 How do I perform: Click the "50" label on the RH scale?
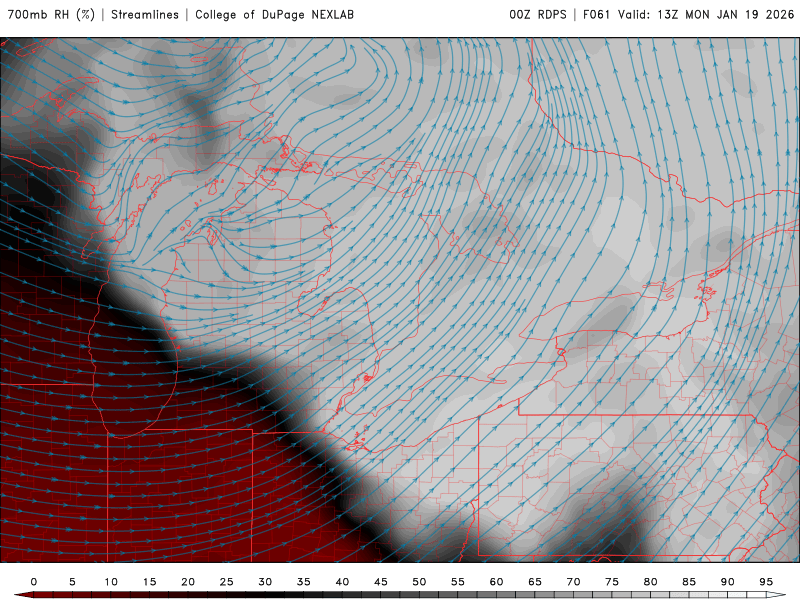point(419,582)
